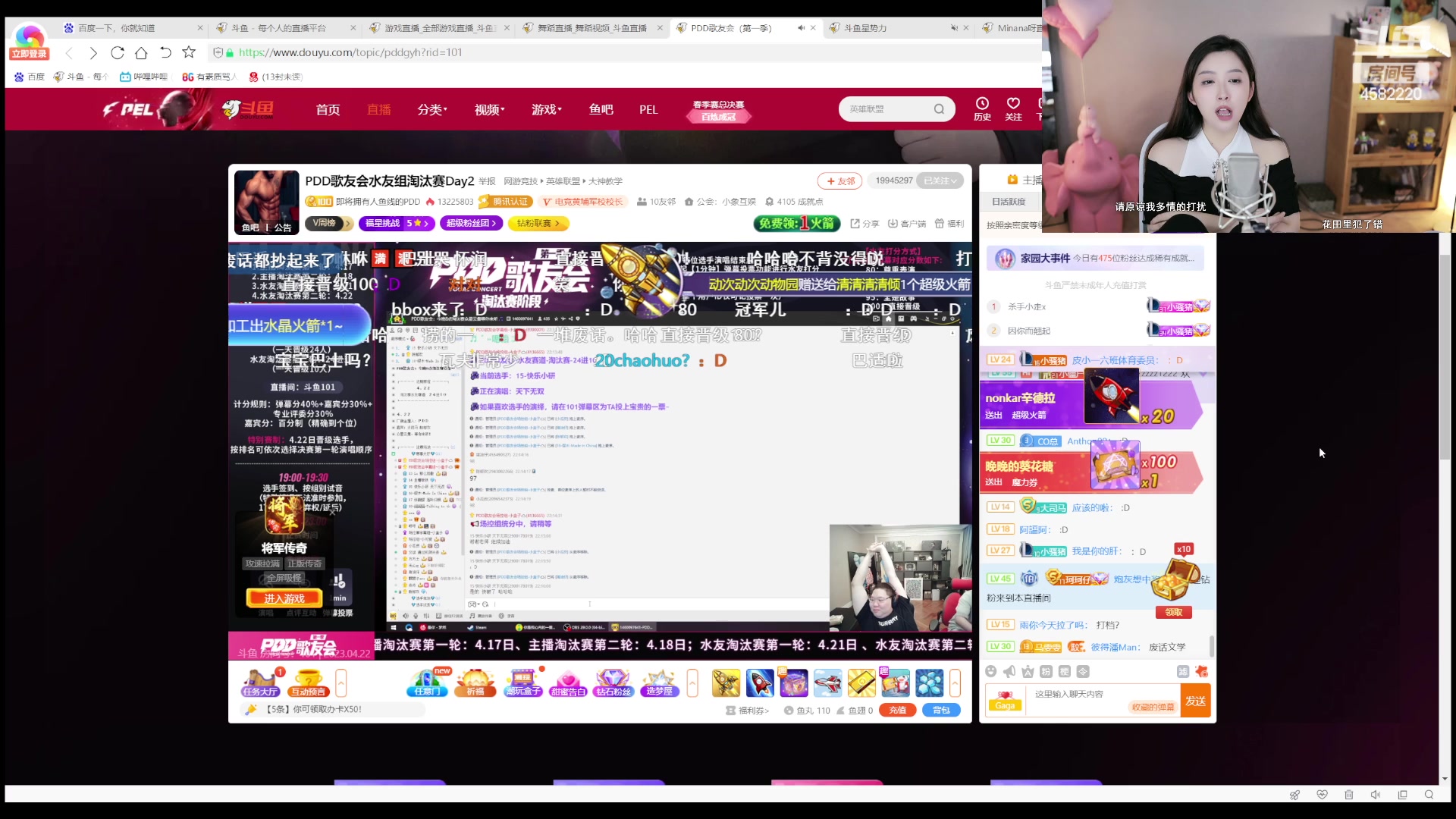Viewport: 1456px width, 819px height.
Task: Open the 任务大厅 task hall icon
Action: click(x=260, y=682)
